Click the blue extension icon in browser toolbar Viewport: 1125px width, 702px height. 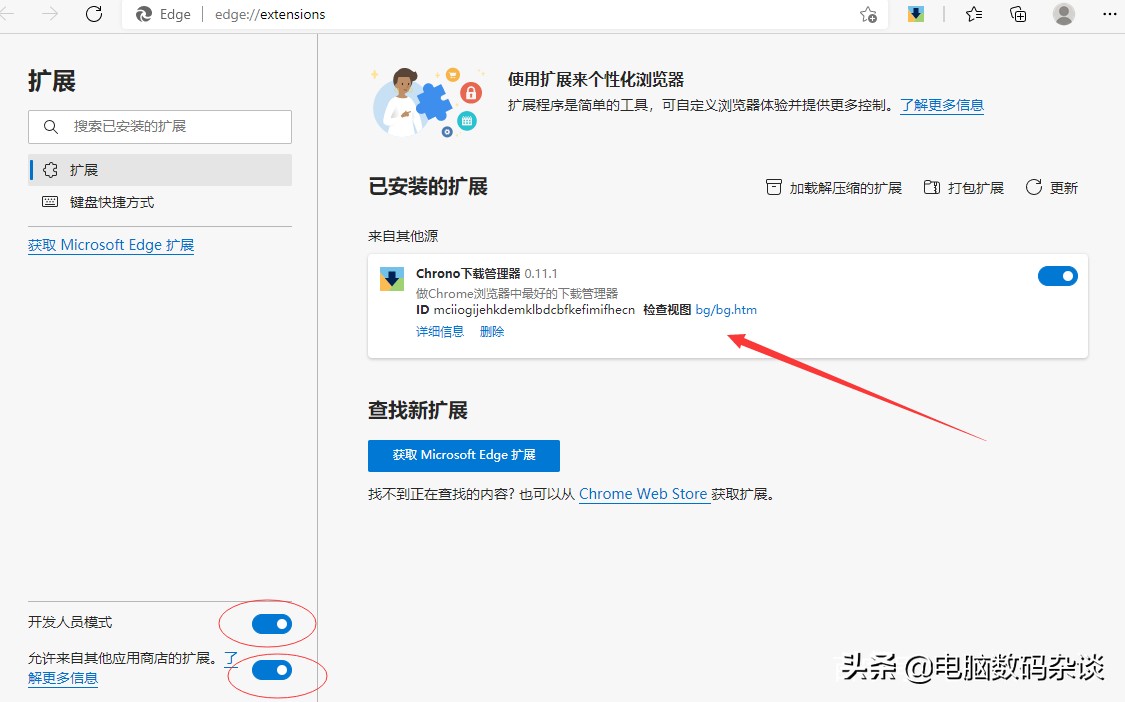915,14
